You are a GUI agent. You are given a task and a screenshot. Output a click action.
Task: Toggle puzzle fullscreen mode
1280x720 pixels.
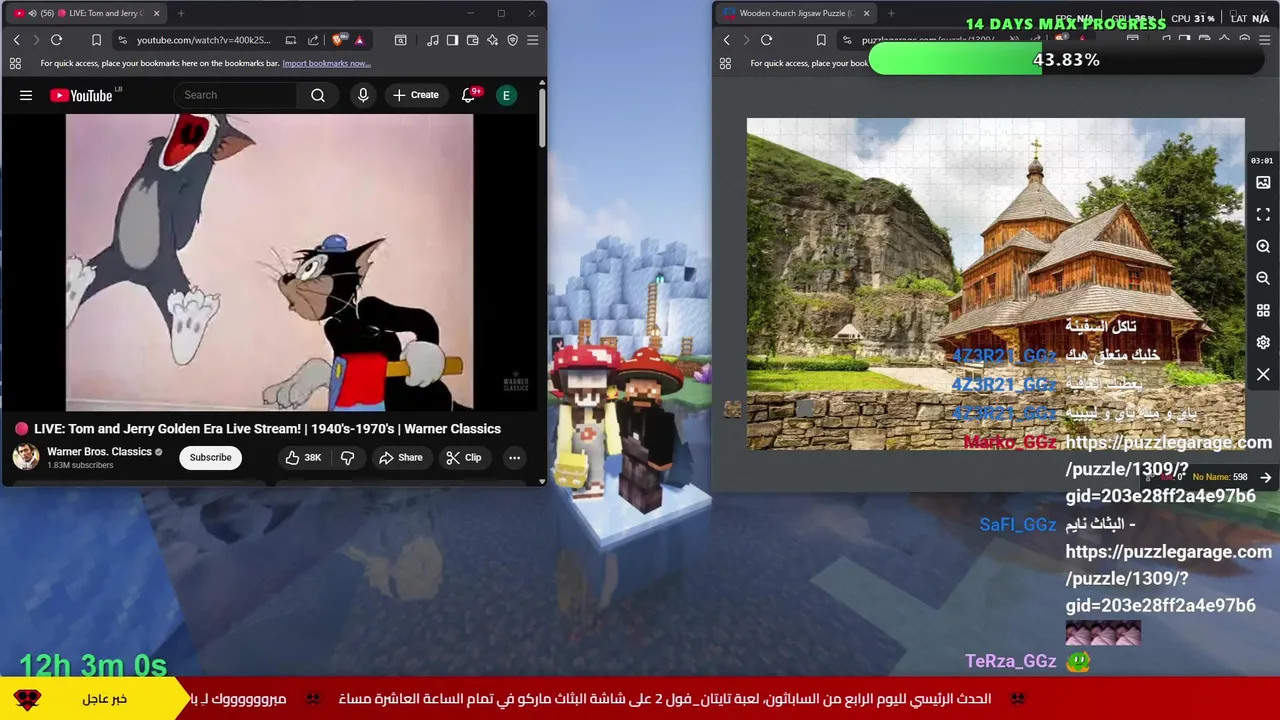[1263, 215]
